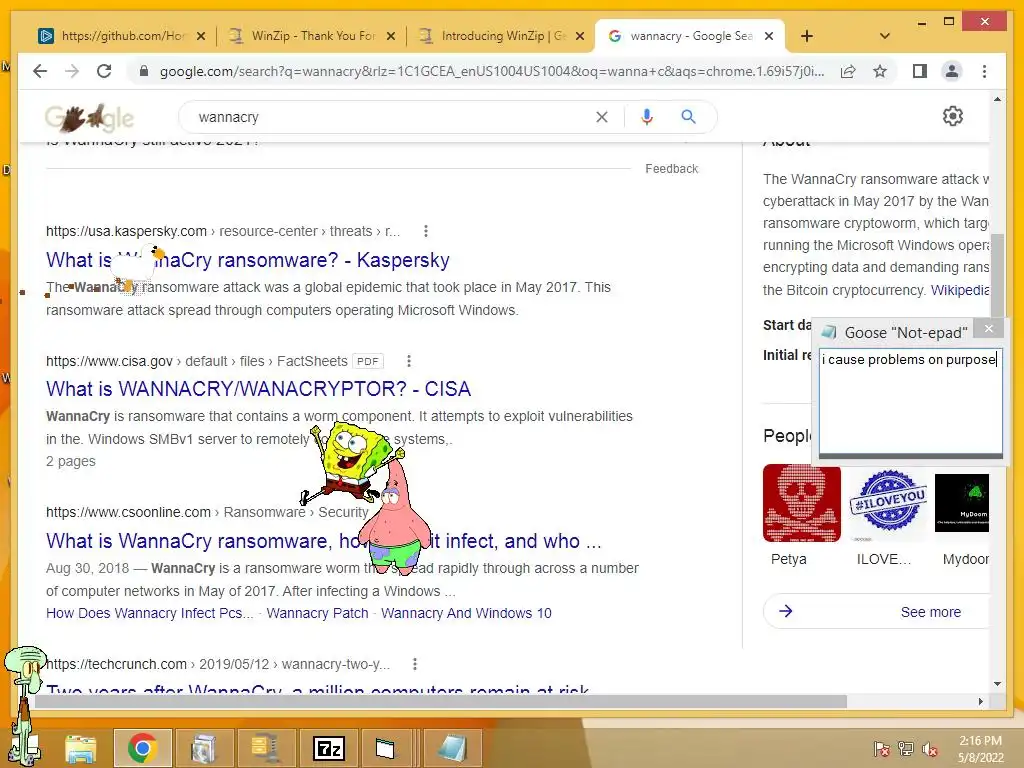
Task: Click the Feedback link
Action: 671,169
